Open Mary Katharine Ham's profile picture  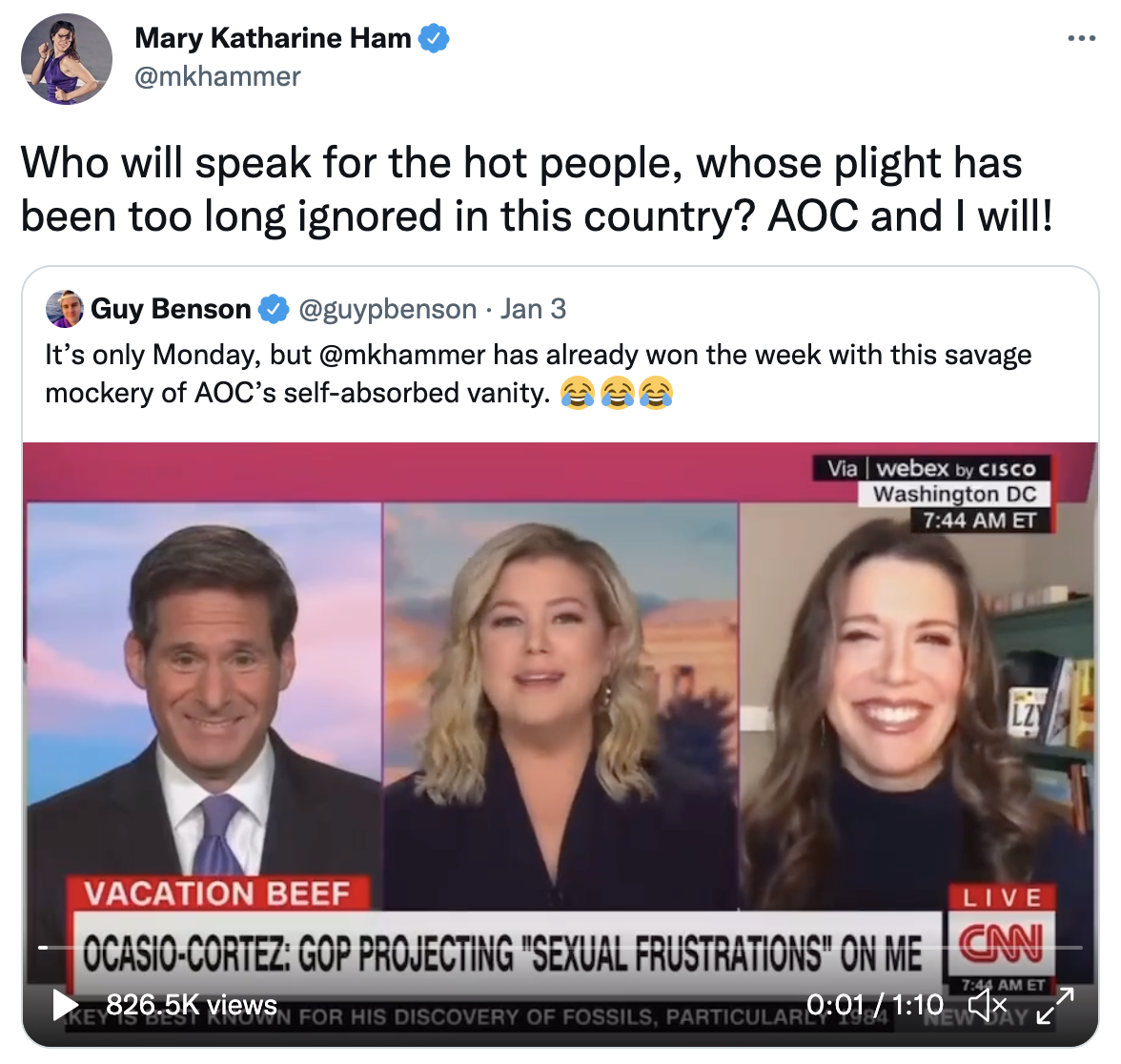pyautogui.click(x=67, y=59)
